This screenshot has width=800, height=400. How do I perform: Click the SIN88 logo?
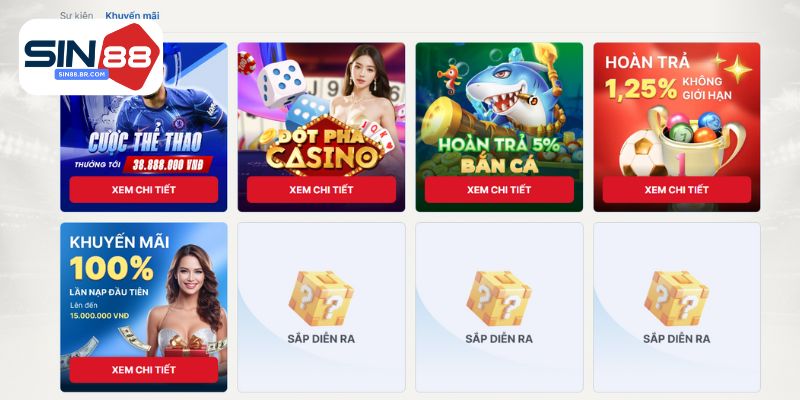click(x=91, y=57)
